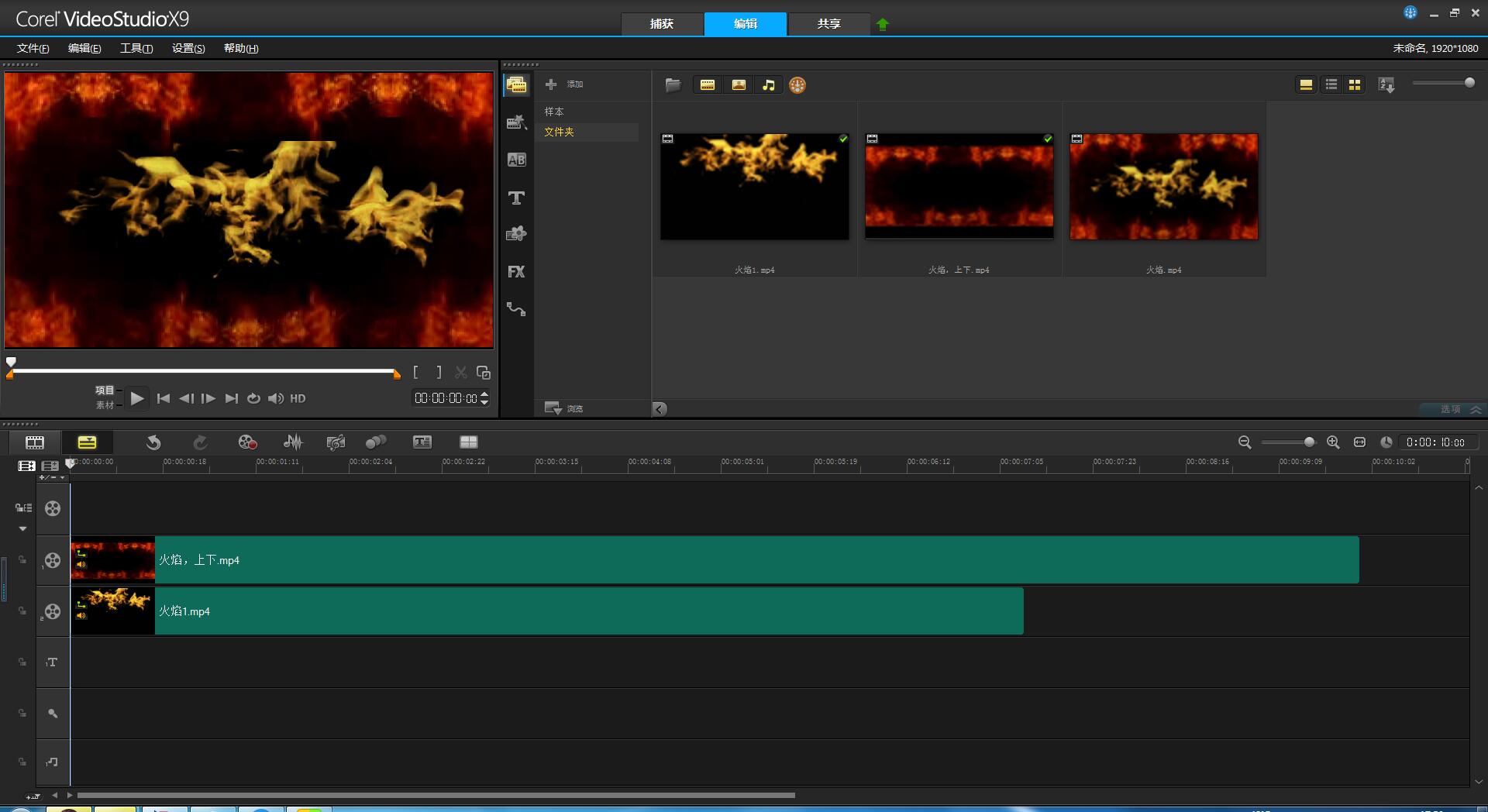The image size is (1488, 812).
Task: Undo the last action in the timeline toolbar
Action: (153, 442)
